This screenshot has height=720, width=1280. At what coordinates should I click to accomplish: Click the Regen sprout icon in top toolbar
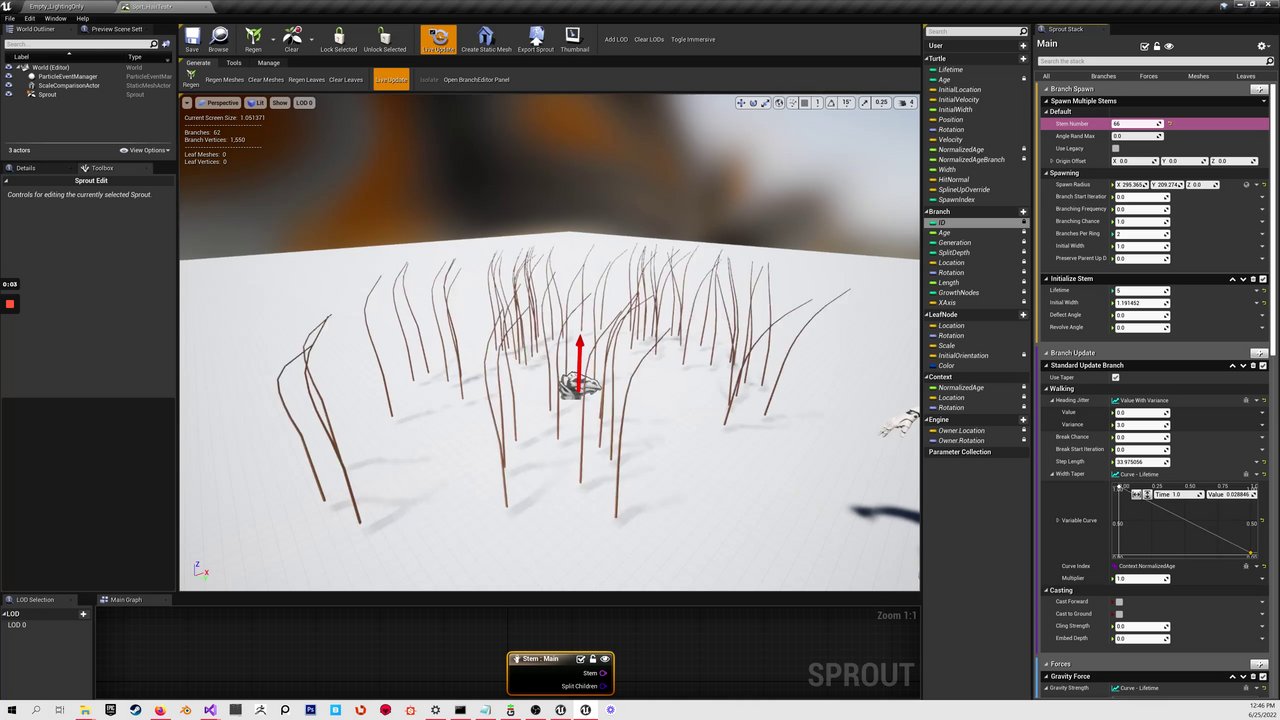pyautogui.click(x=253, y=38)
